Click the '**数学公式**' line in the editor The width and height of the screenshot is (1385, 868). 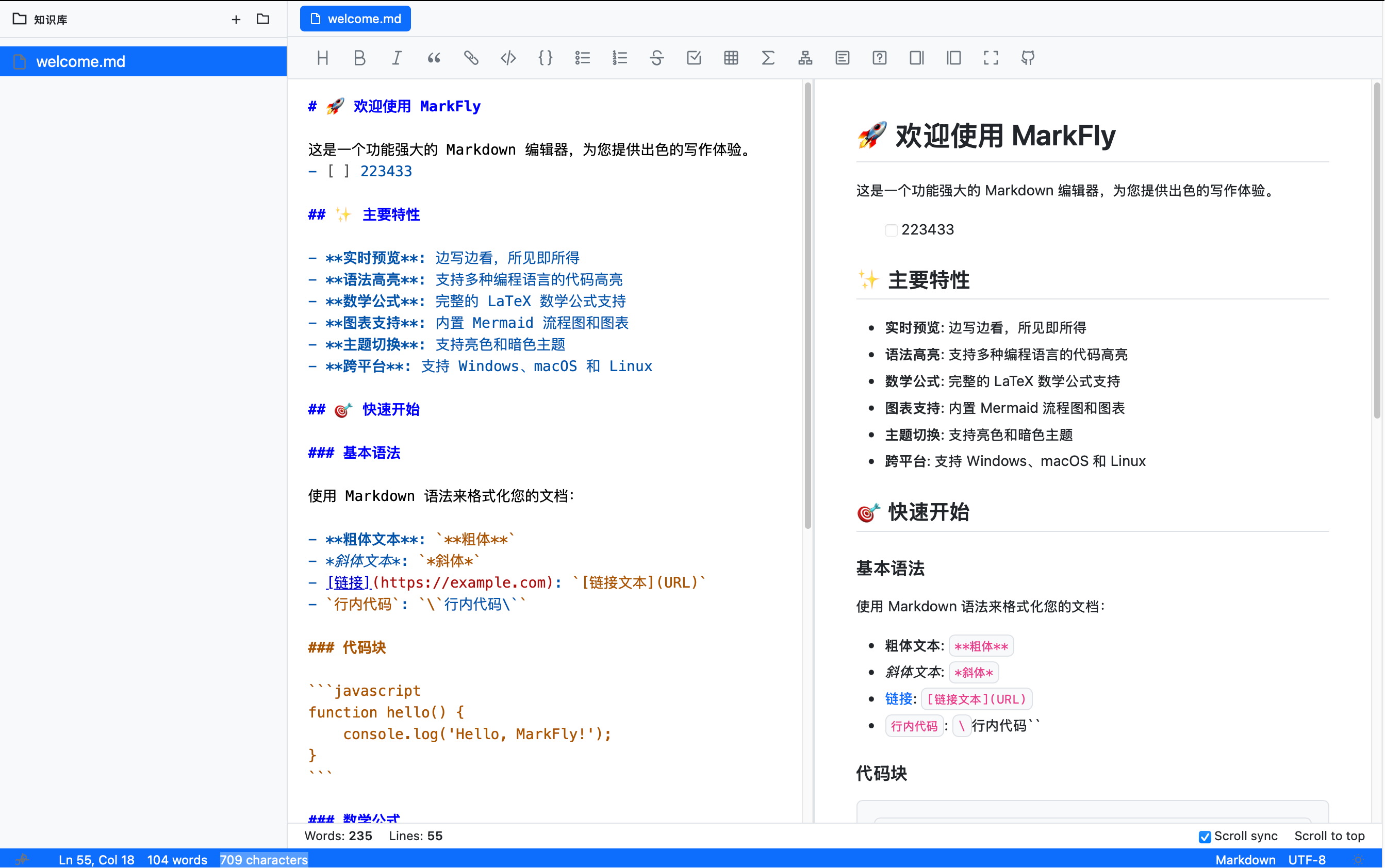click(467, 301)
